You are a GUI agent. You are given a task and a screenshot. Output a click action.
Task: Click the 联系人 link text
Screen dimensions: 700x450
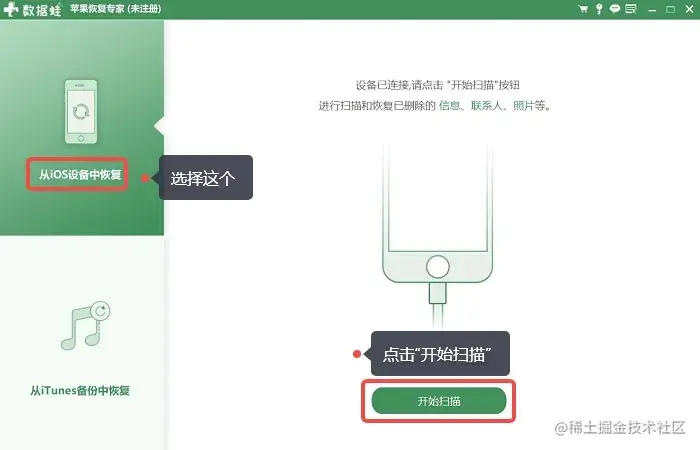[486, 106]
